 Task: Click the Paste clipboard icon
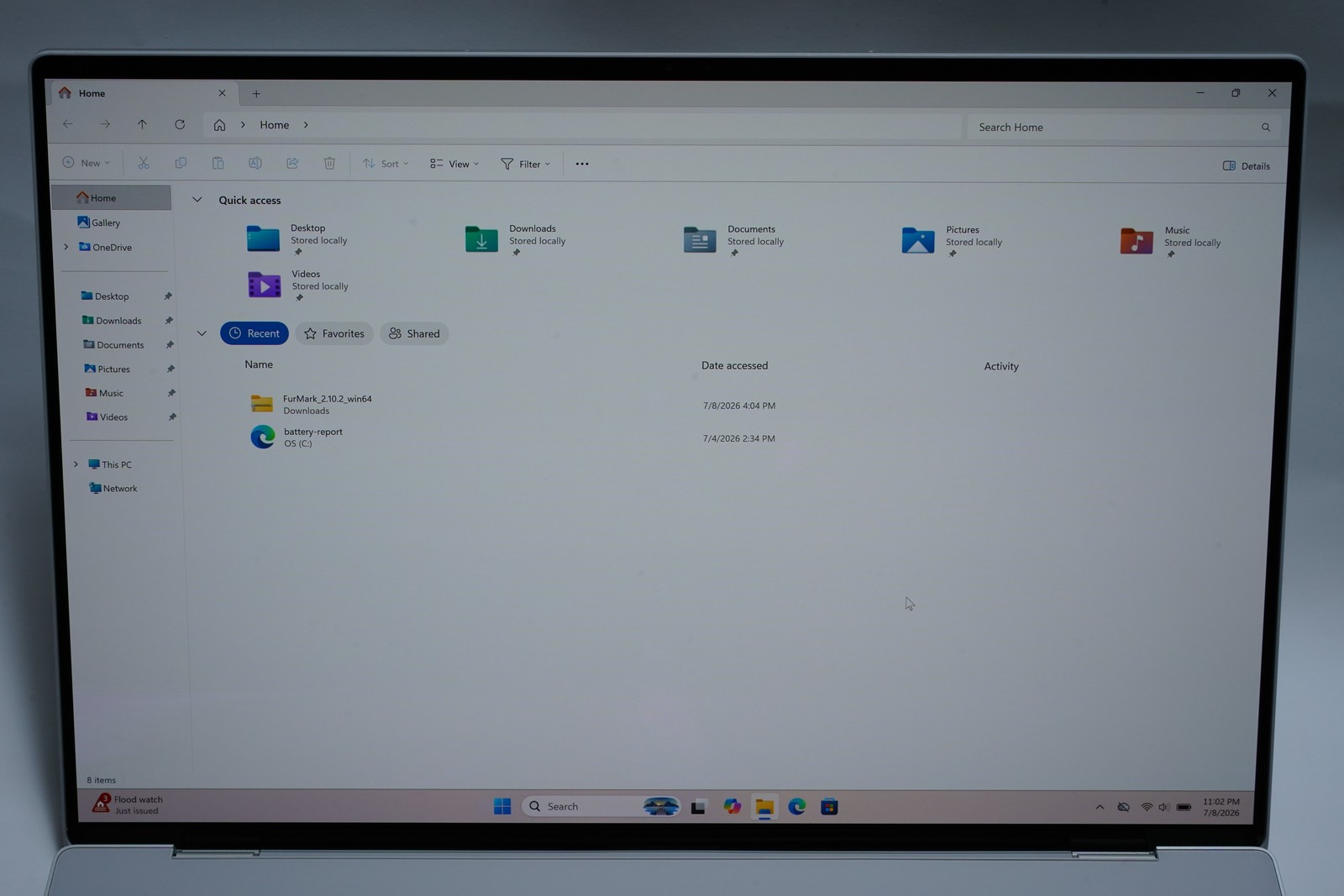[218, 163]
